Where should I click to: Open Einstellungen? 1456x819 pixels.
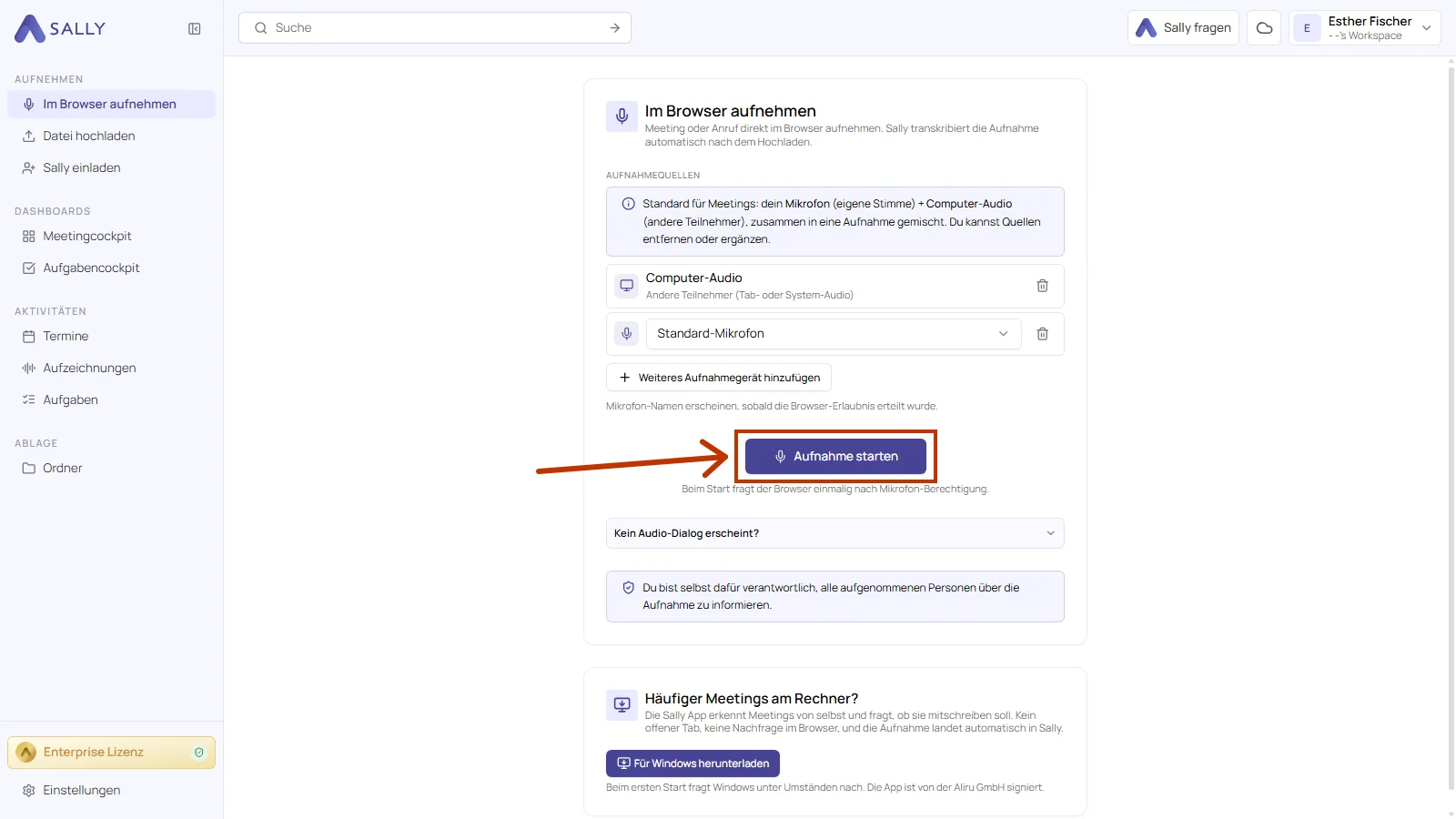[x=111, y=790]
